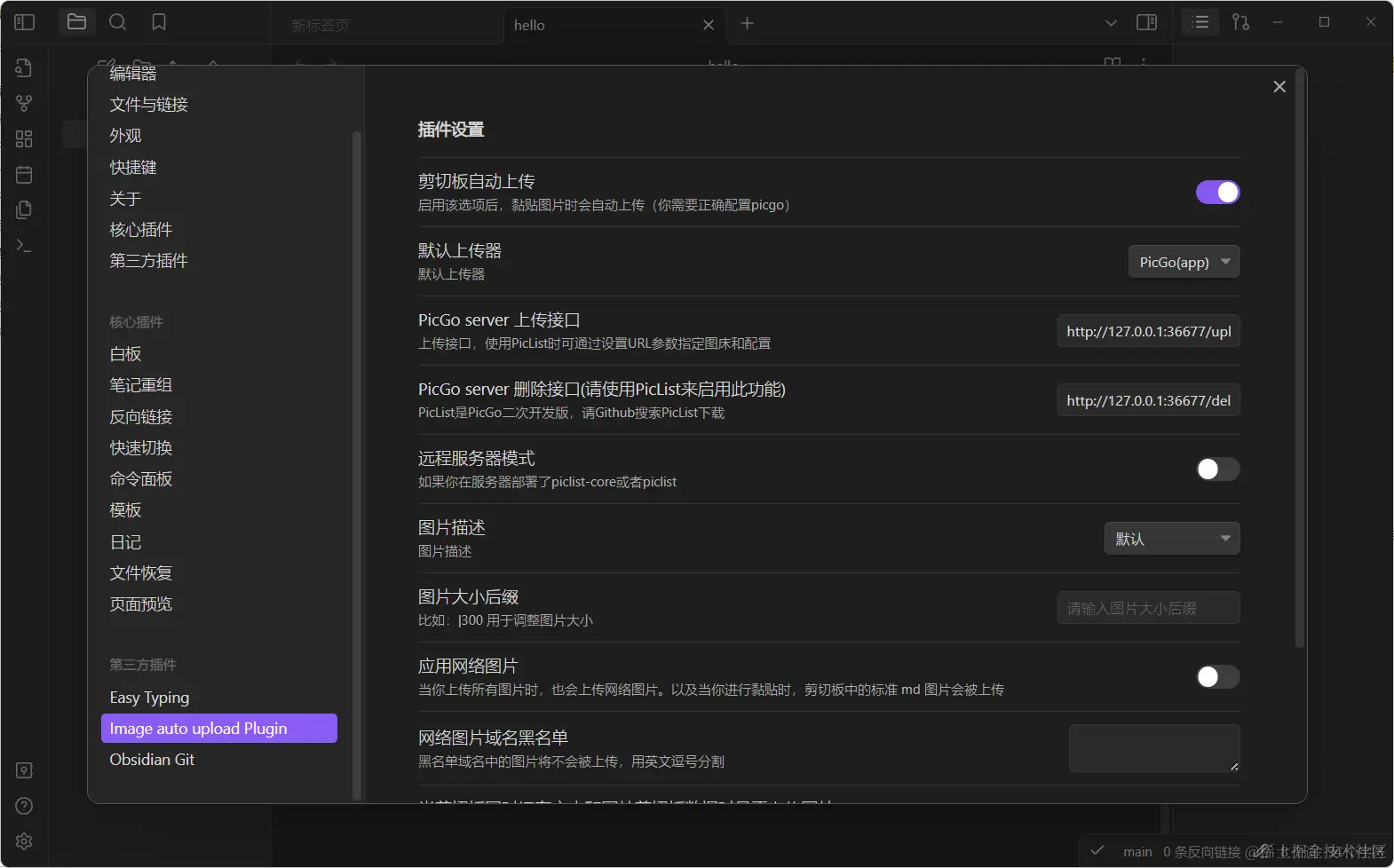
Task: Open the help icon
Action: (x=24, y=806)
